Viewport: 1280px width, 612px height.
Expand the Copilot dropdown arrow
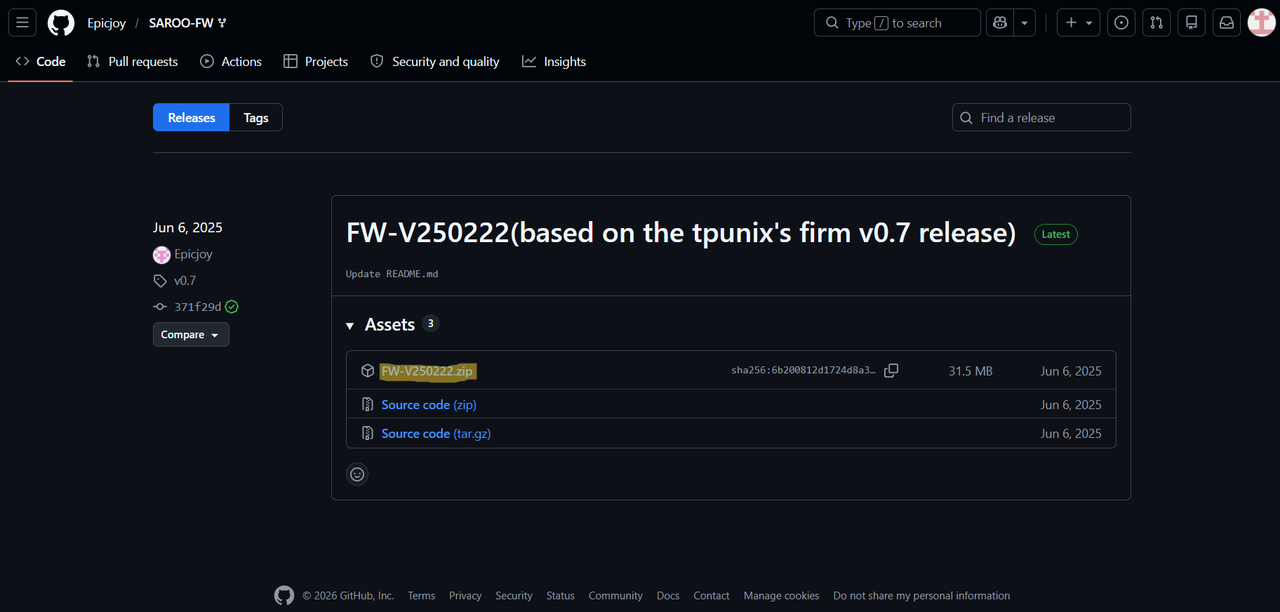point(1025,22)
